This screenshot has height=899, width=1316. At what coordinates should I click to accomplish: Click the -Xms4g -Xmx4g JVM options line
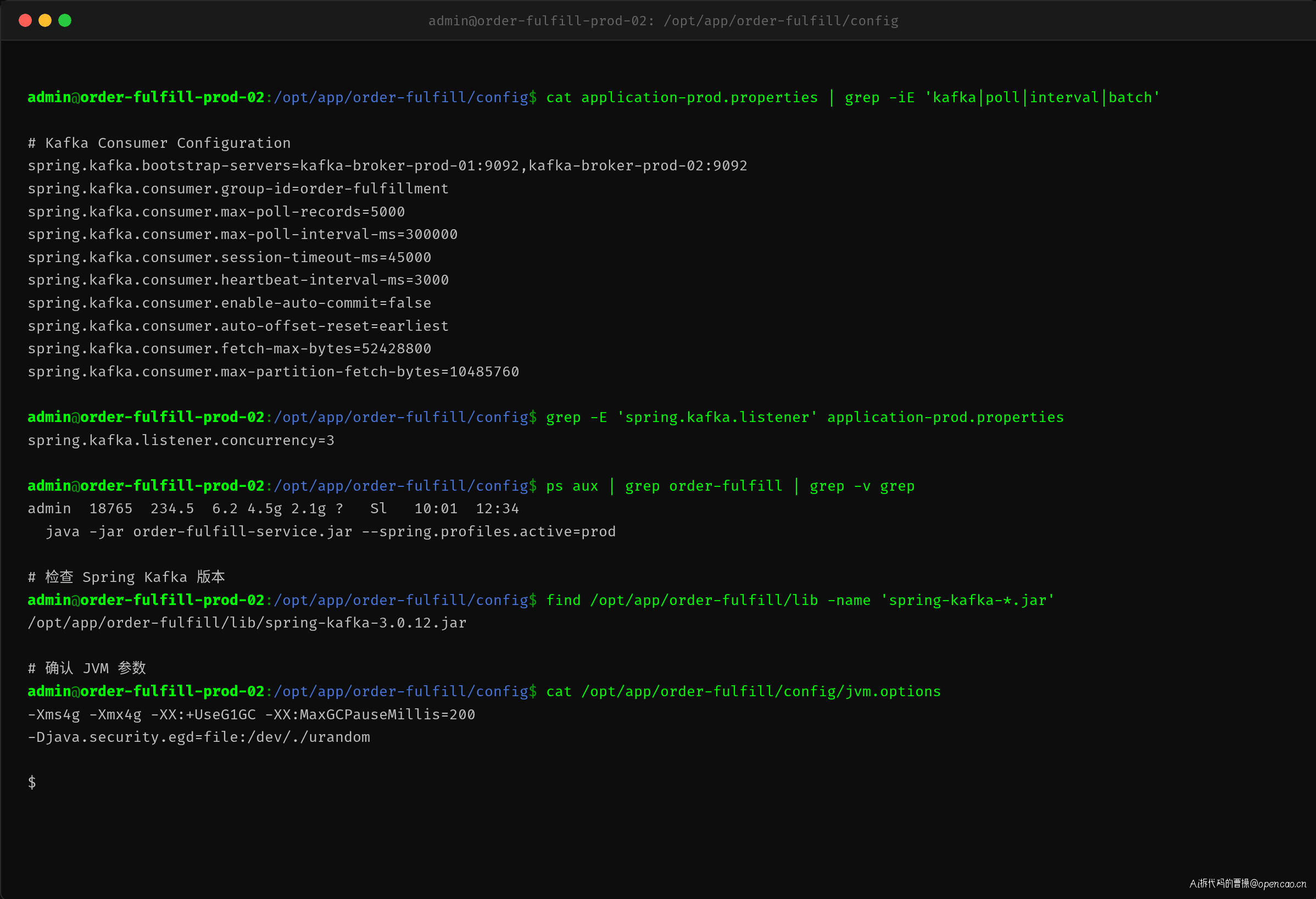pyautogui.click(x=252, y=714)
